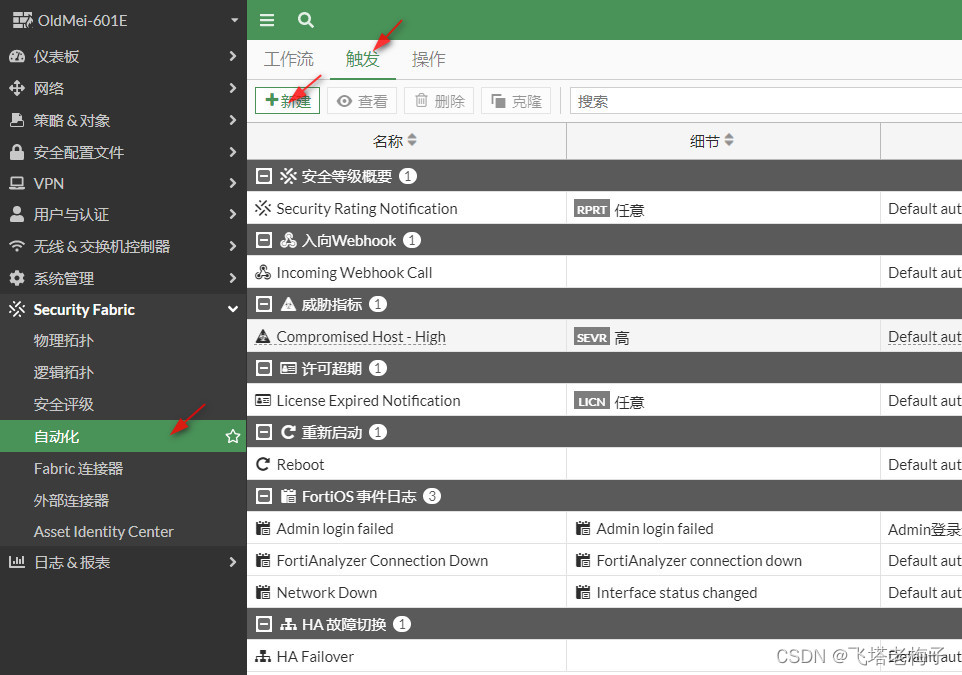Open 安全评级 in sidebar
The width and height of the screenshot is (962, 675).
64,404
